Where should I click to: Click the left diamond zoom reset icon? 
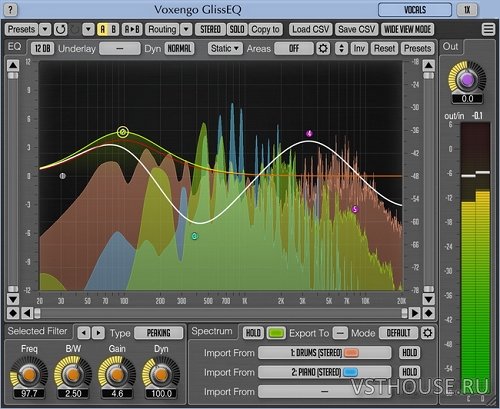click(13, 313)
